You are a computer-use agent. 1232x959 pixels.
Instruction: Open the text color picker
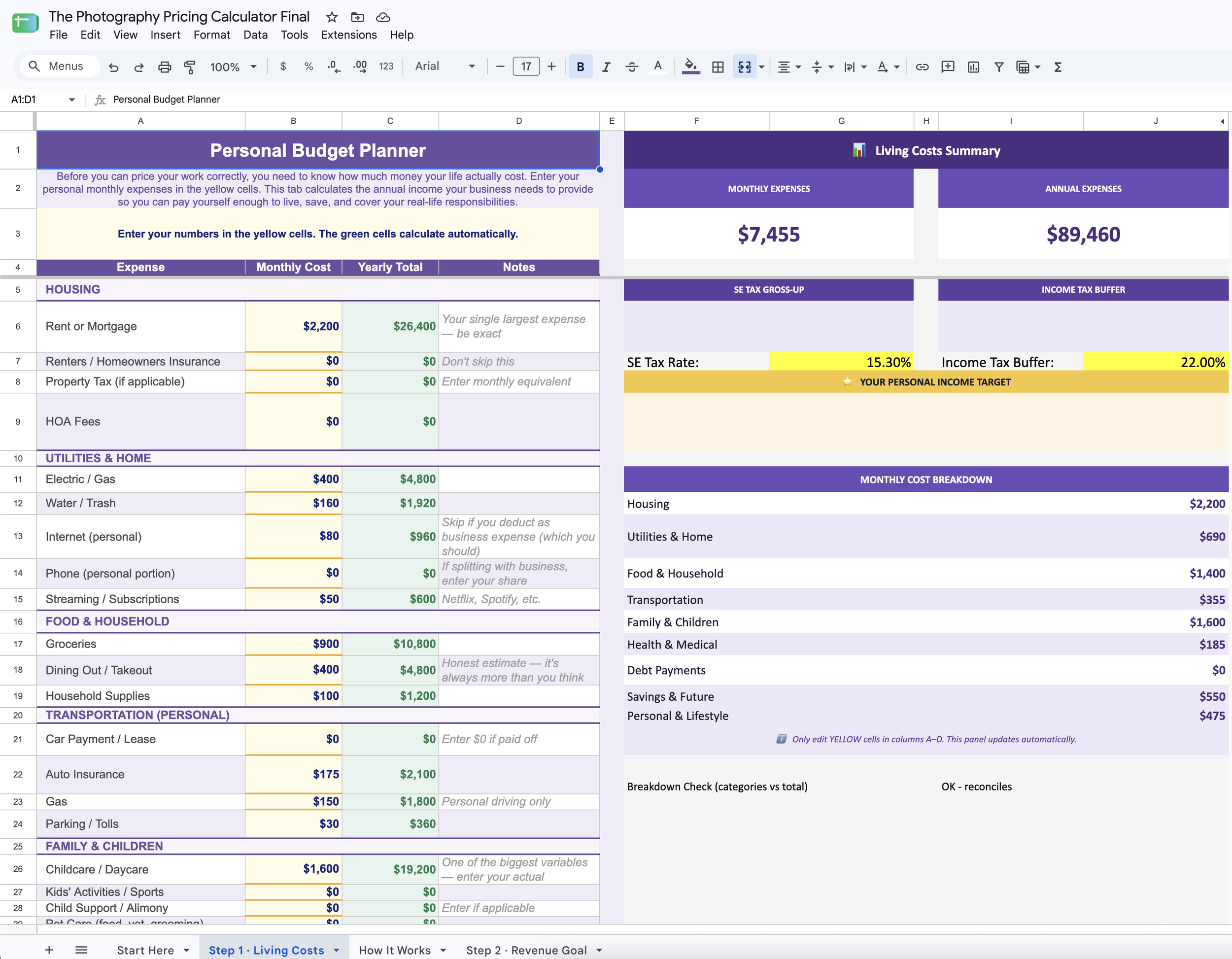pyautogui.click(x=658, y=67)
